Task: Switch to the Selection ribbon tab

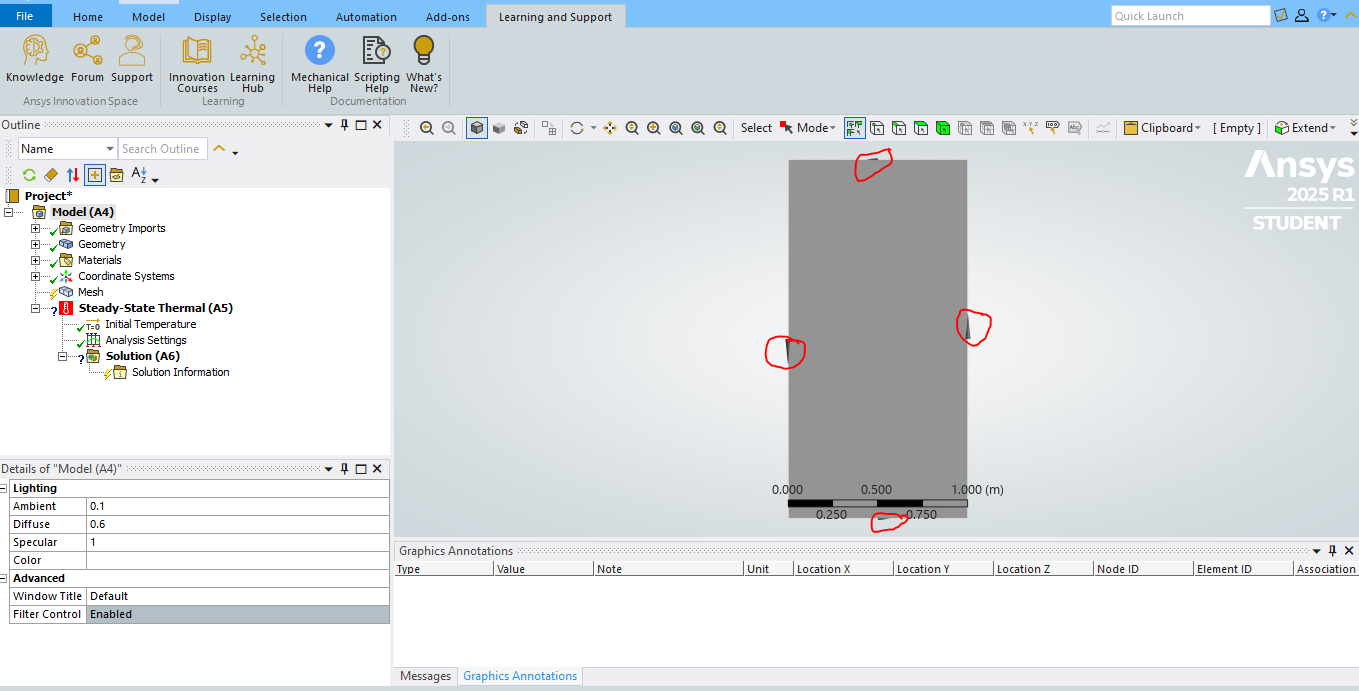Action: [x=283, y=16]
